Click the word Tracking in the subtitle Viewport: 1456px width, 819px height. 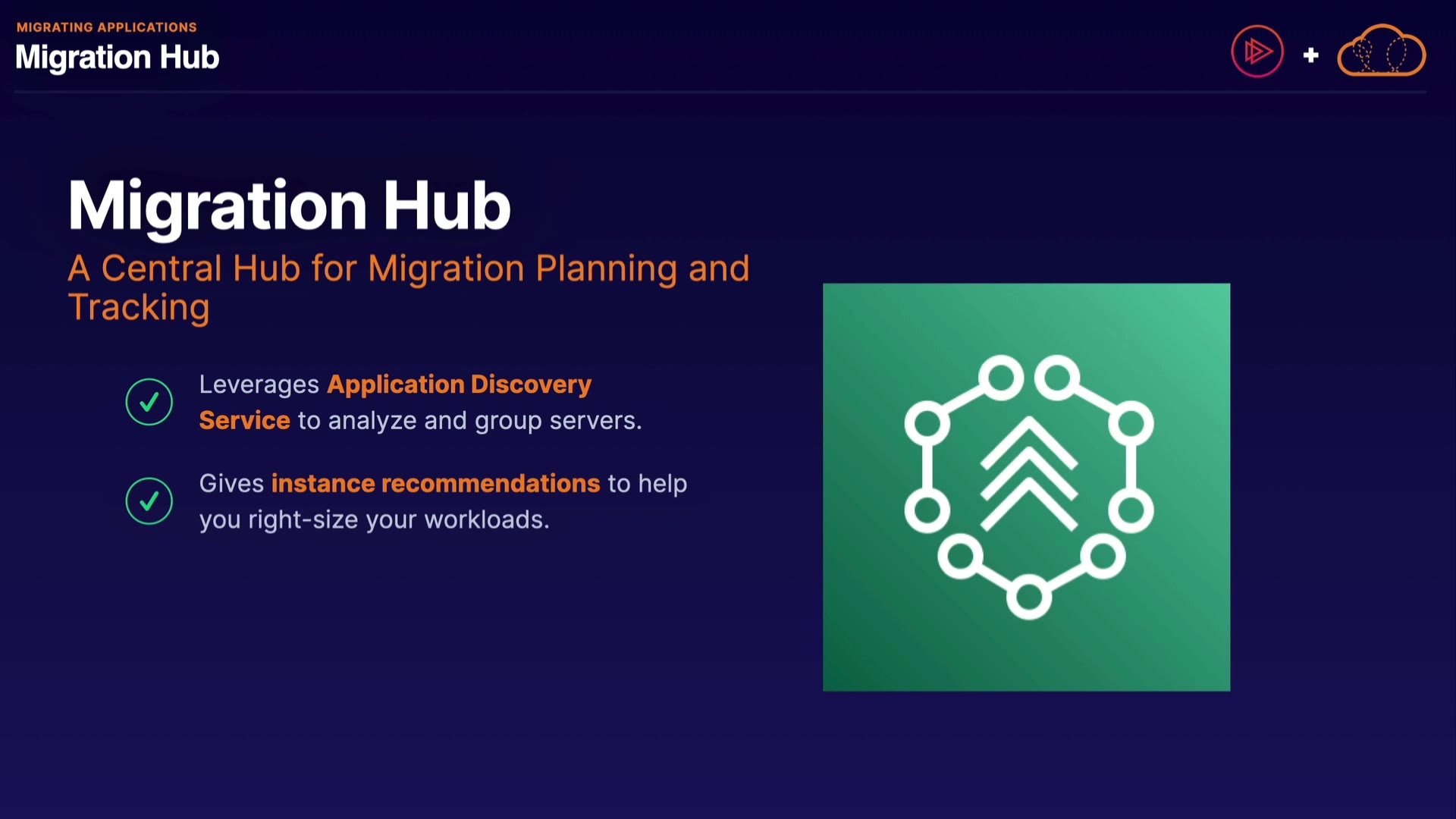click(139, 308)
